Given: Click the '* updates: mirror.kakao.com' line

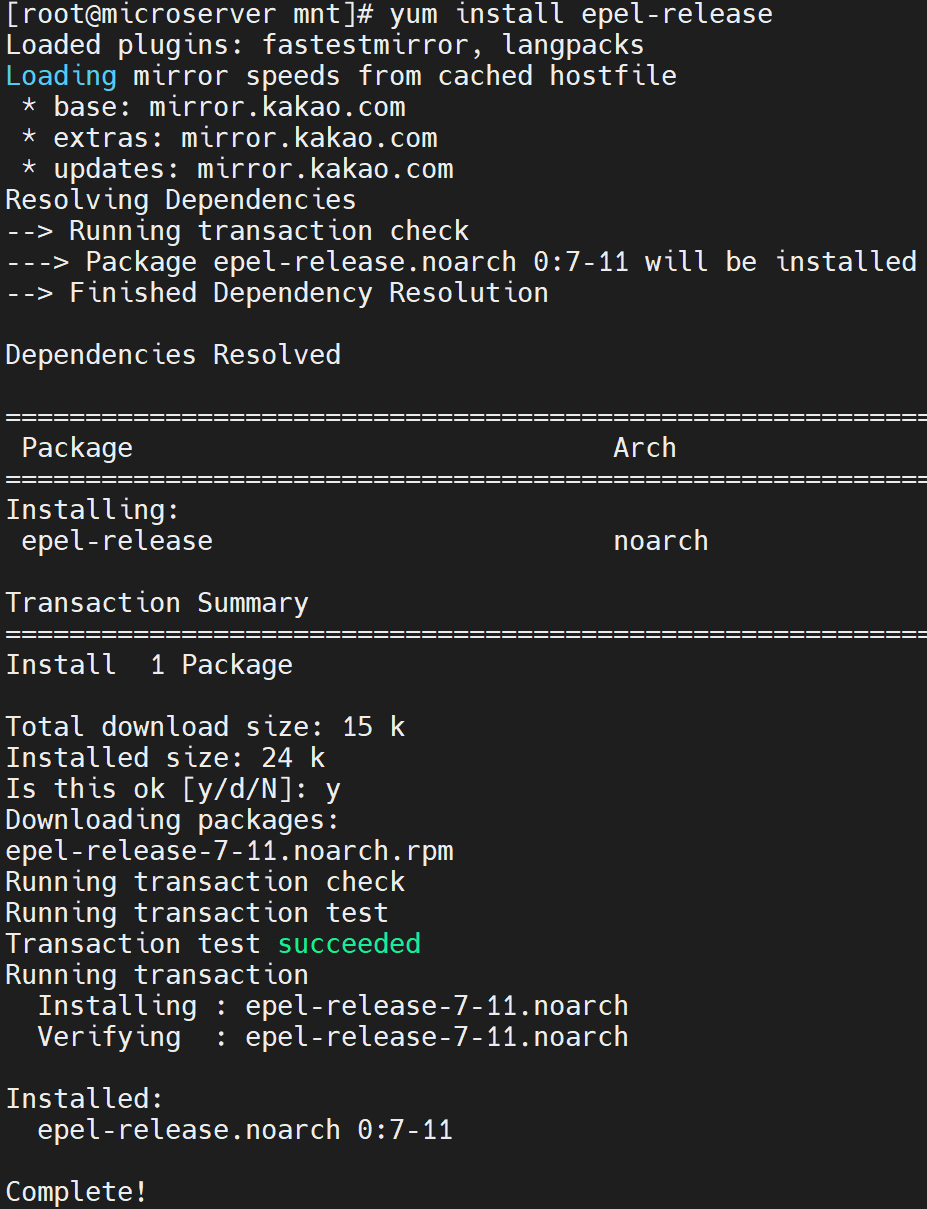Looking at the screenshot, I should coord(238,169).
